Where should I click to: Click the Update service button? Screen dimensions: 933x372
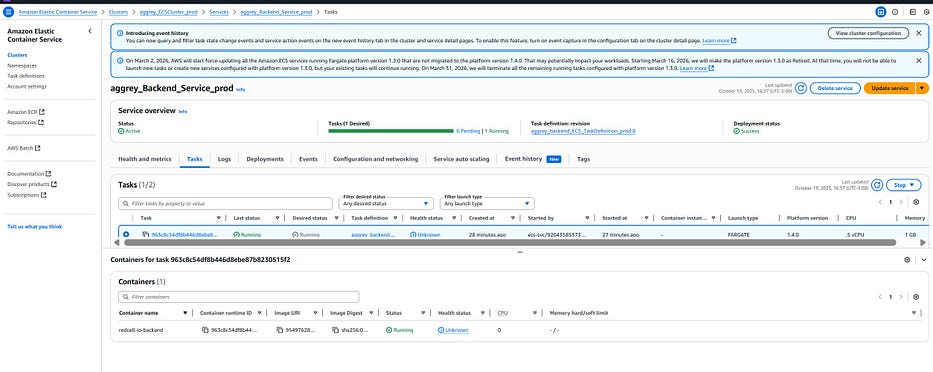(x=890, y=88)
